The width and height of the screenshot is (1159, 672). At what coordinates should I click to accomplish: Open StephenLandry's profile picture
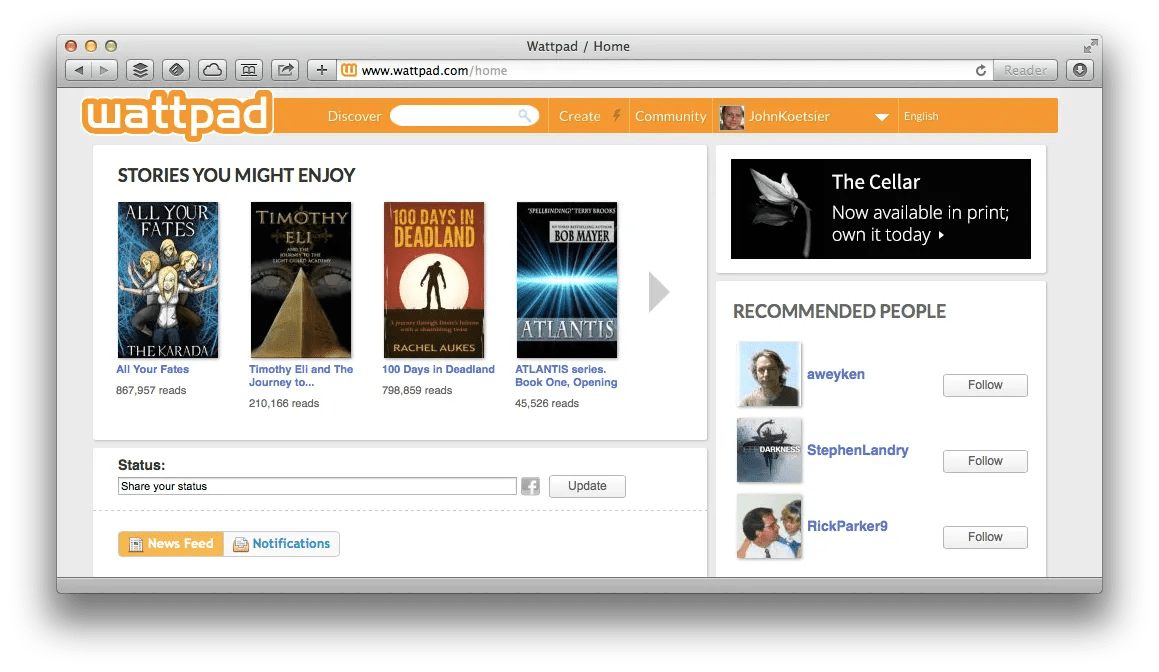point(769,450)
